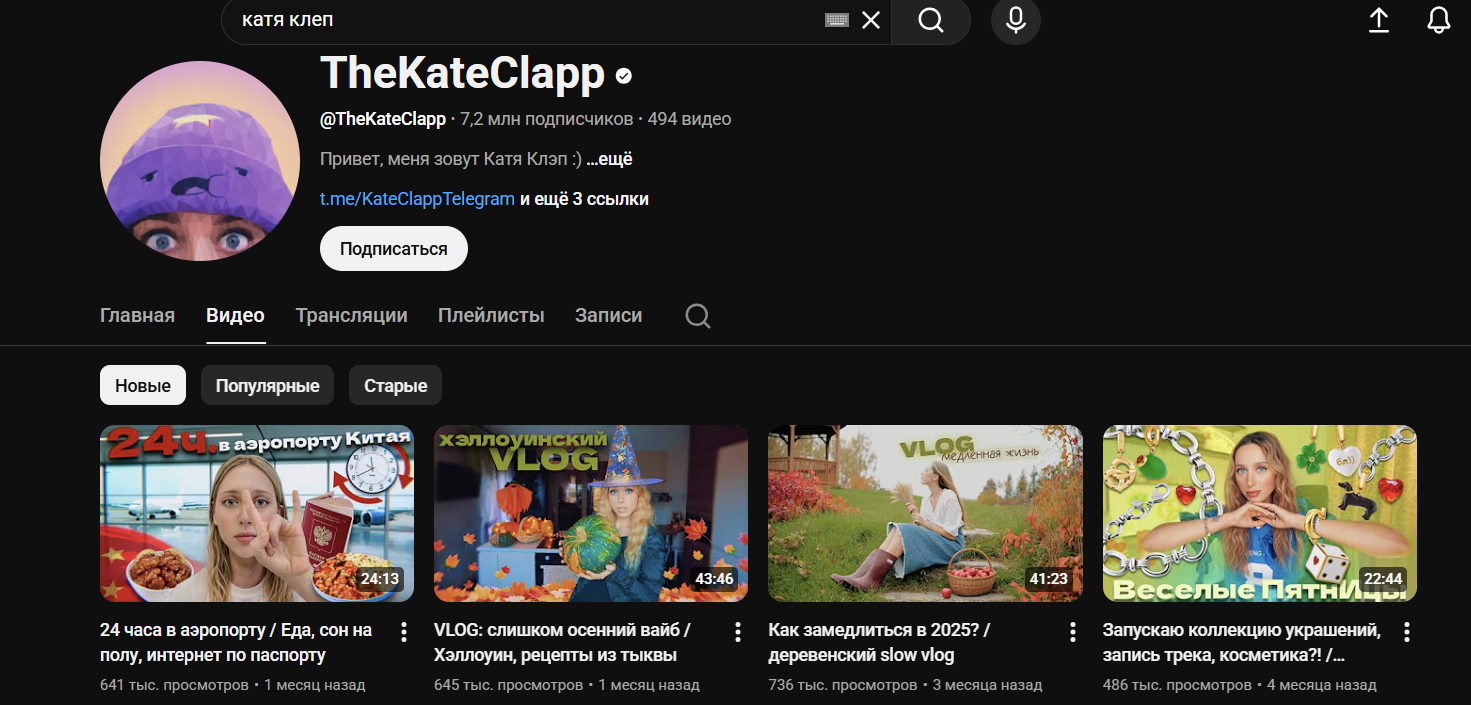This screenshot has height=705, width=1471.
Task: Play the Хэллоуинский VLOG thumbnail
Action: (x=591, y=513)
